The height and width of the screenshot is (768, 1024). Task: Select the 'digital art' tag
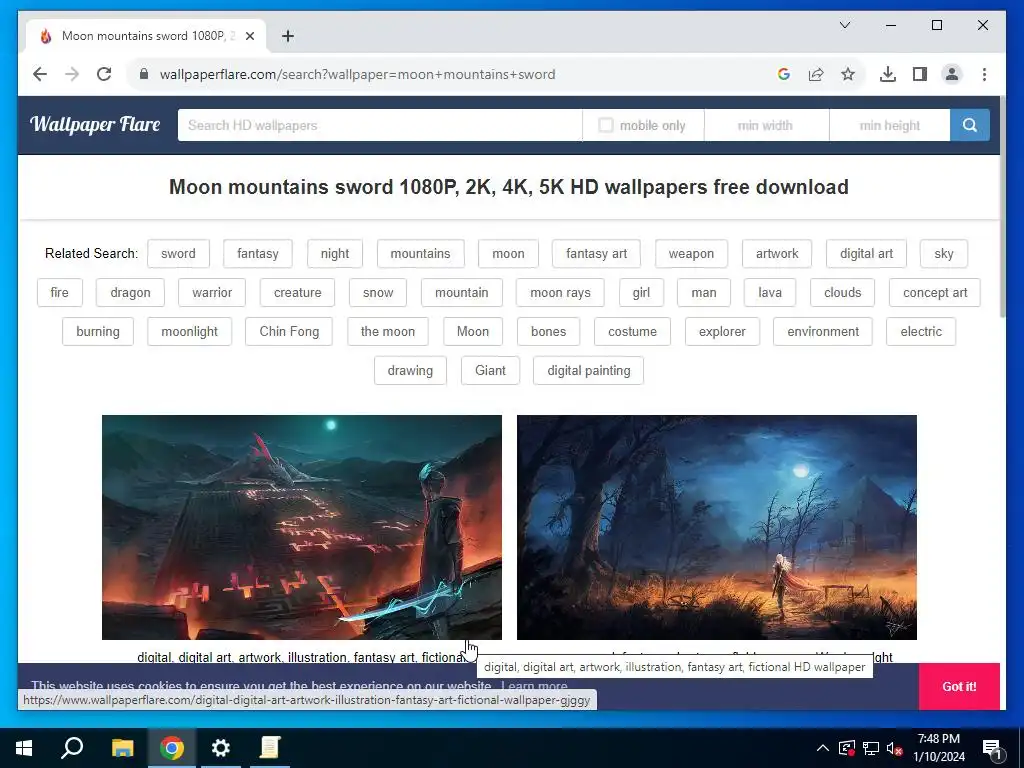click(866, 253)
